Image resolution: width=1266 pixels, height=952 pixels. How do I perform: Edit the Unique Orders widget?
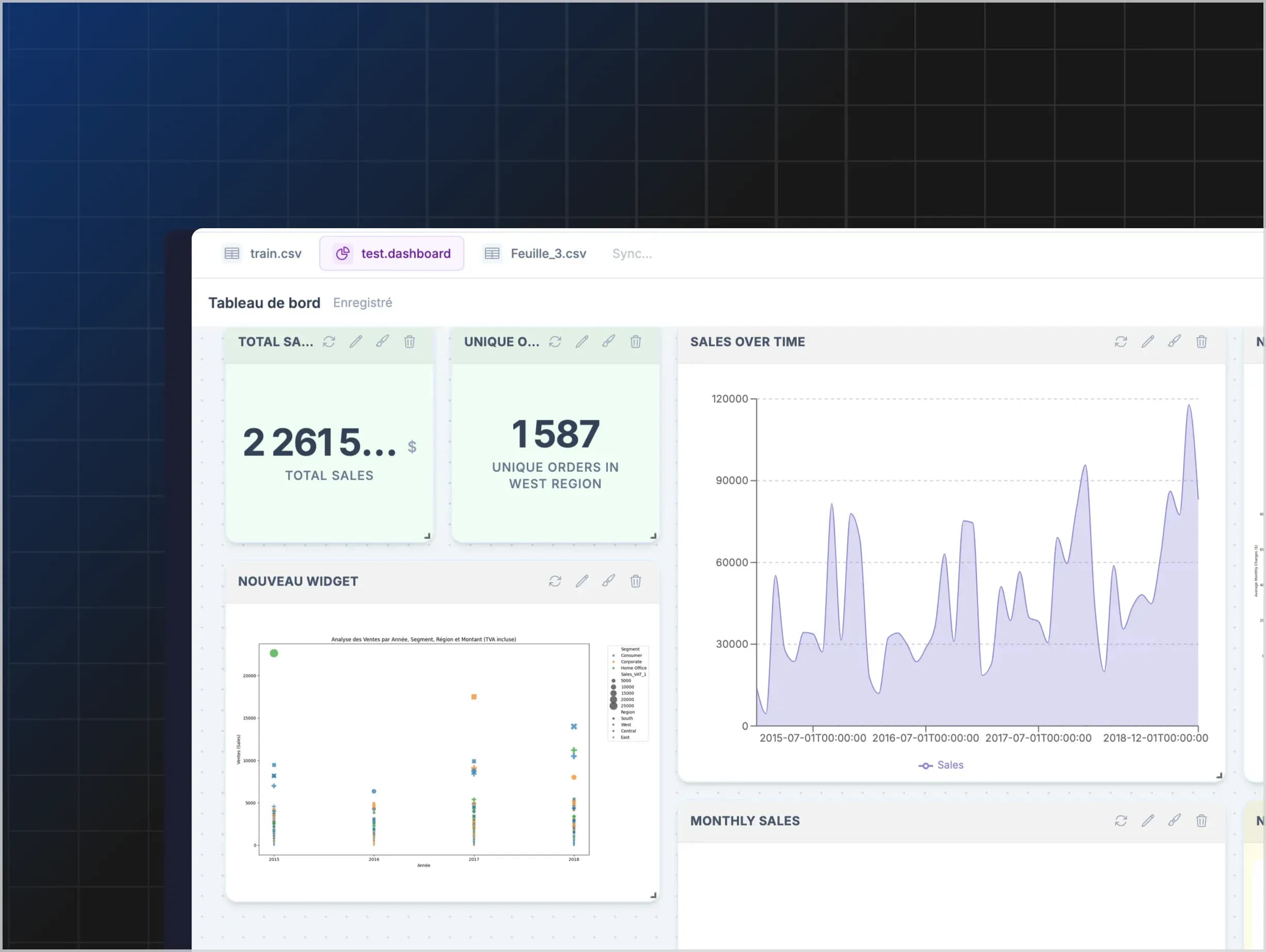coord(582,342)
